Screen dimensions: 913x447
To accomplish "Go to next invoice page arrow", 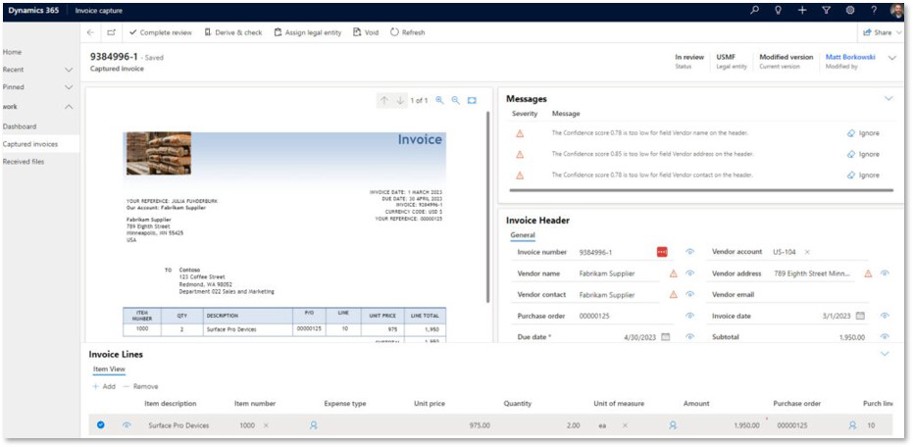I will click(x=400, y=100).
